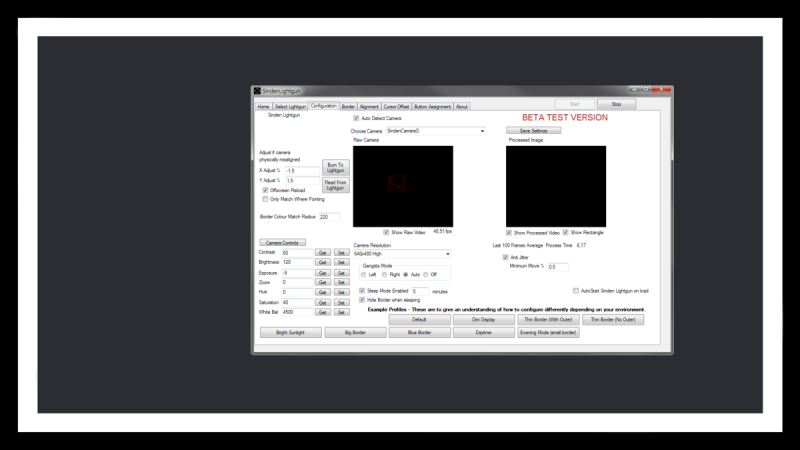Click the Get button for White Bal
This screenshot has width=800, height=450.
[323, 312]
